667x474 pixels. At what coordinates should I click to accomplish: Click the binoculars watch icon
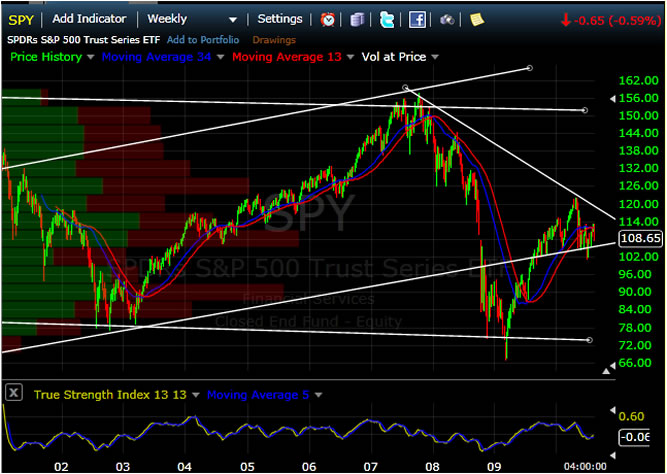(x=446, y=19)
